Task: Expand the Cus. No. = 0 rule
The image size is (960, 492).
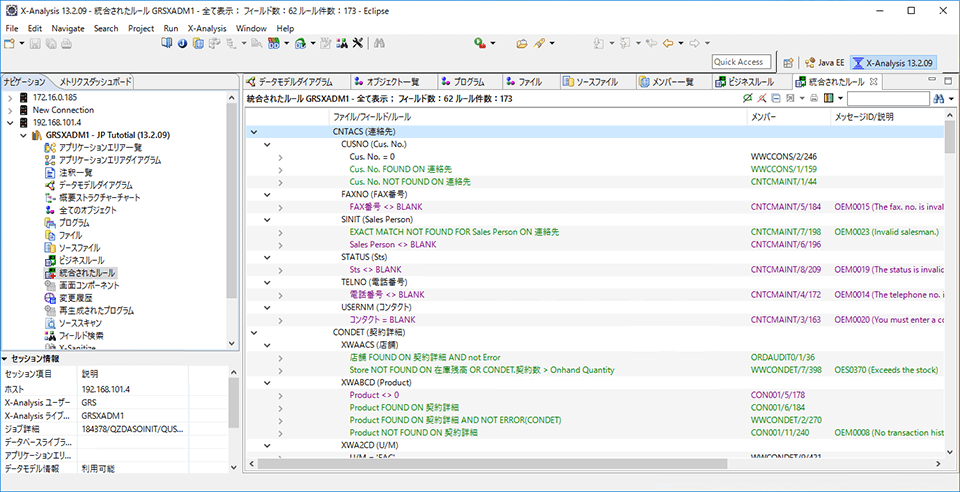Action: [280, 157]
